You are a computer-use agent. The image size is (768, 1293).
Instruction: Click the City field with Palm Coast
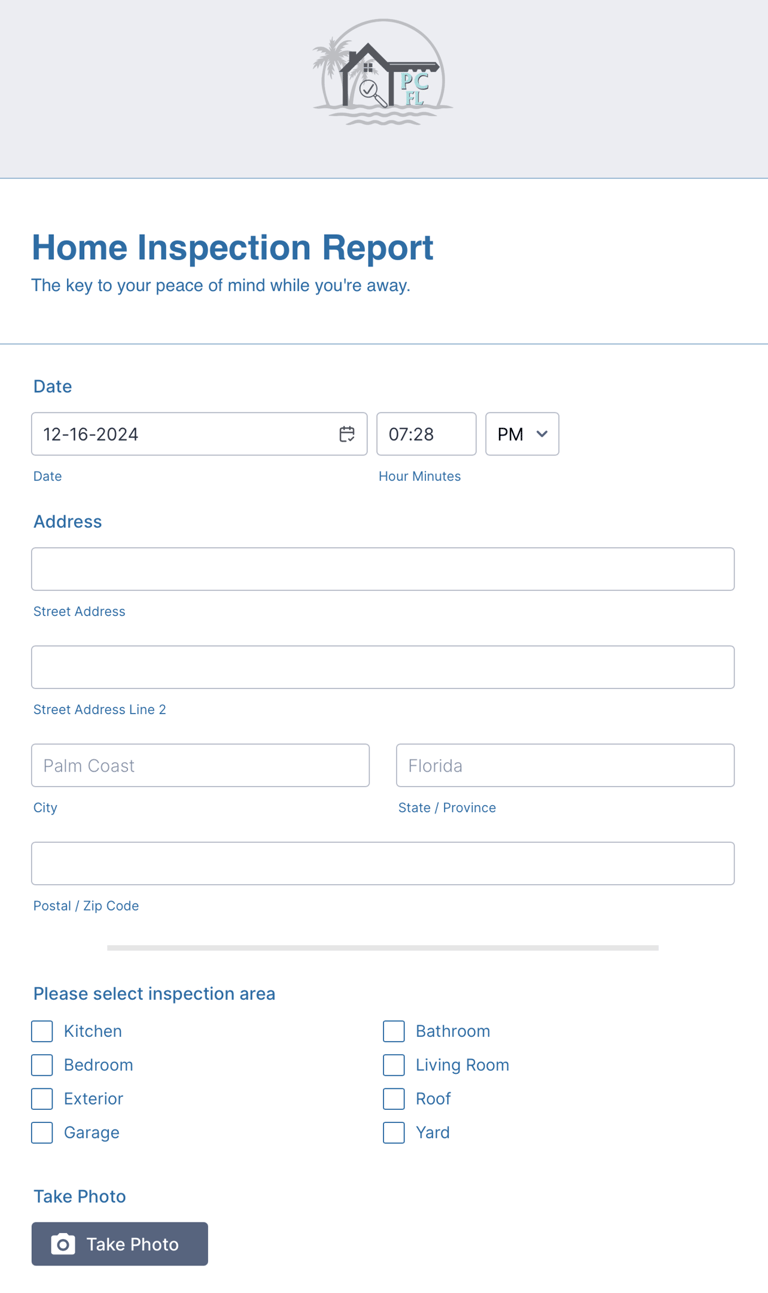[x=200, y=765]
